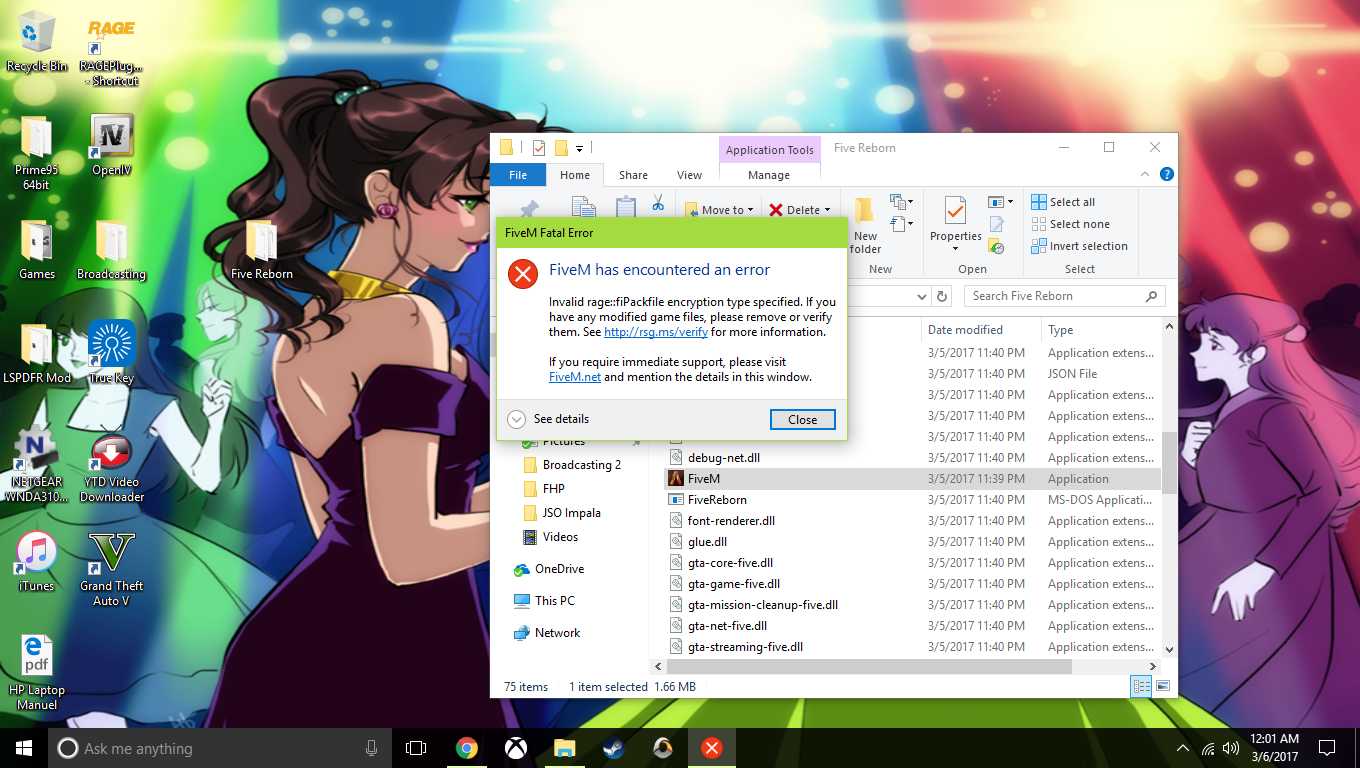This screenshot has width=1360, height=768.
Task: Select gta-core-five.dll file
Action: tap(730, 563)
